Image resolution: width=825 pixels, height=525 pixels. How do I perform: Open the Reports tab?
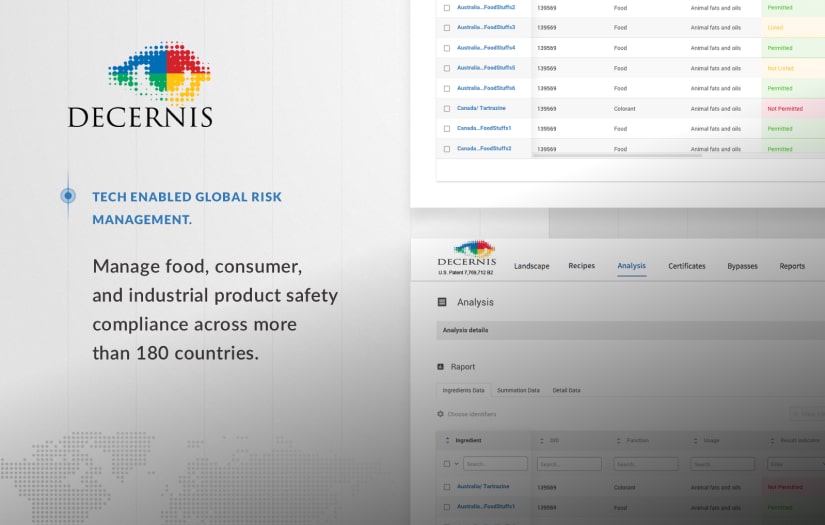792,266
